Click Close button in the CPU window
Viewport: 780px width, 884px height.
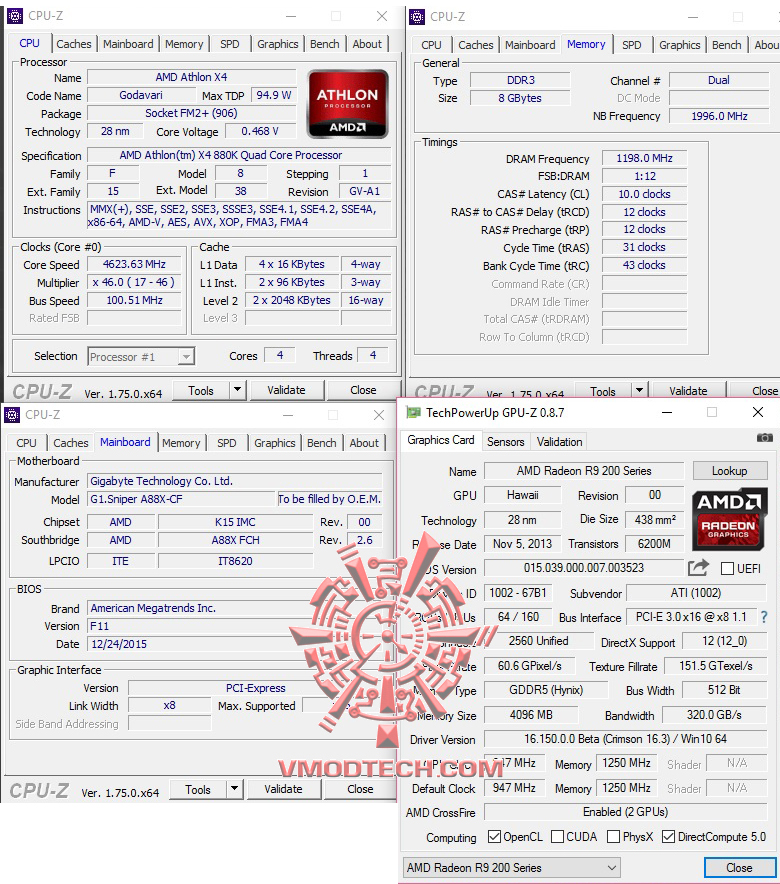[x=363, y=390]
